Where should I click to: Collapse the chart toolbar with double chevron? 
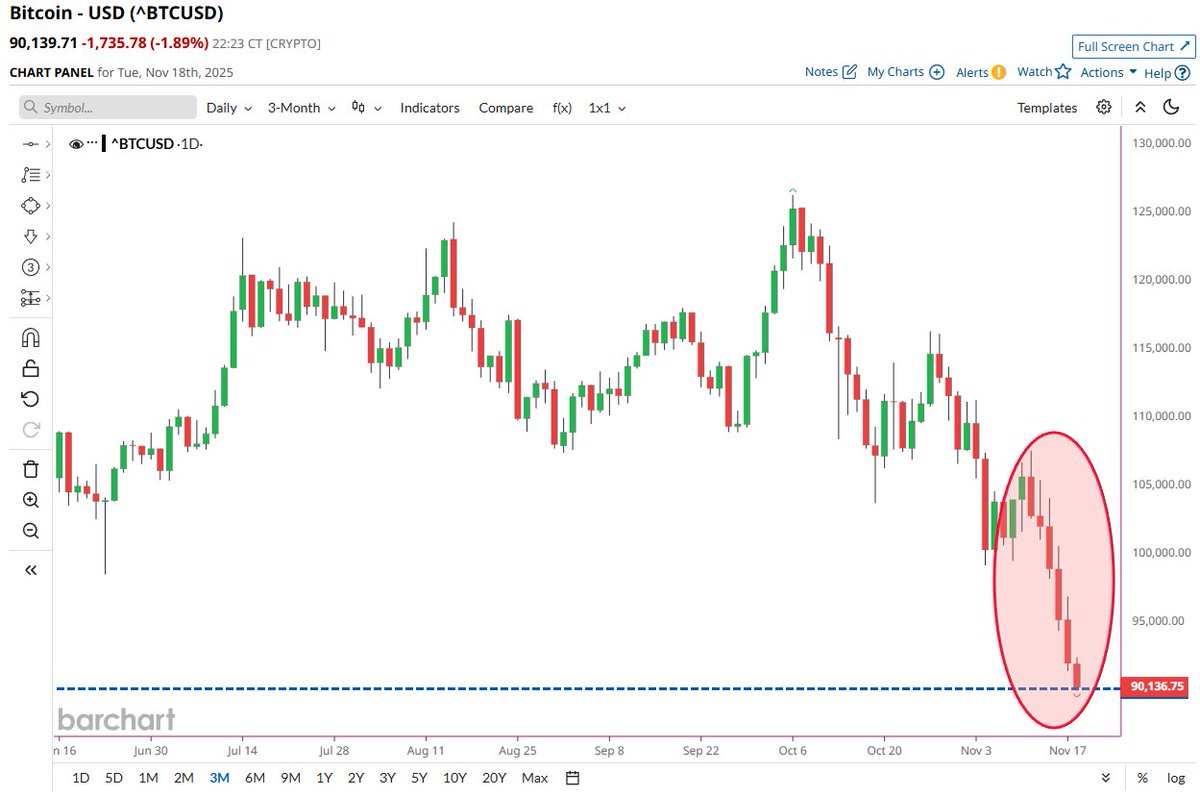[1140, 107]
